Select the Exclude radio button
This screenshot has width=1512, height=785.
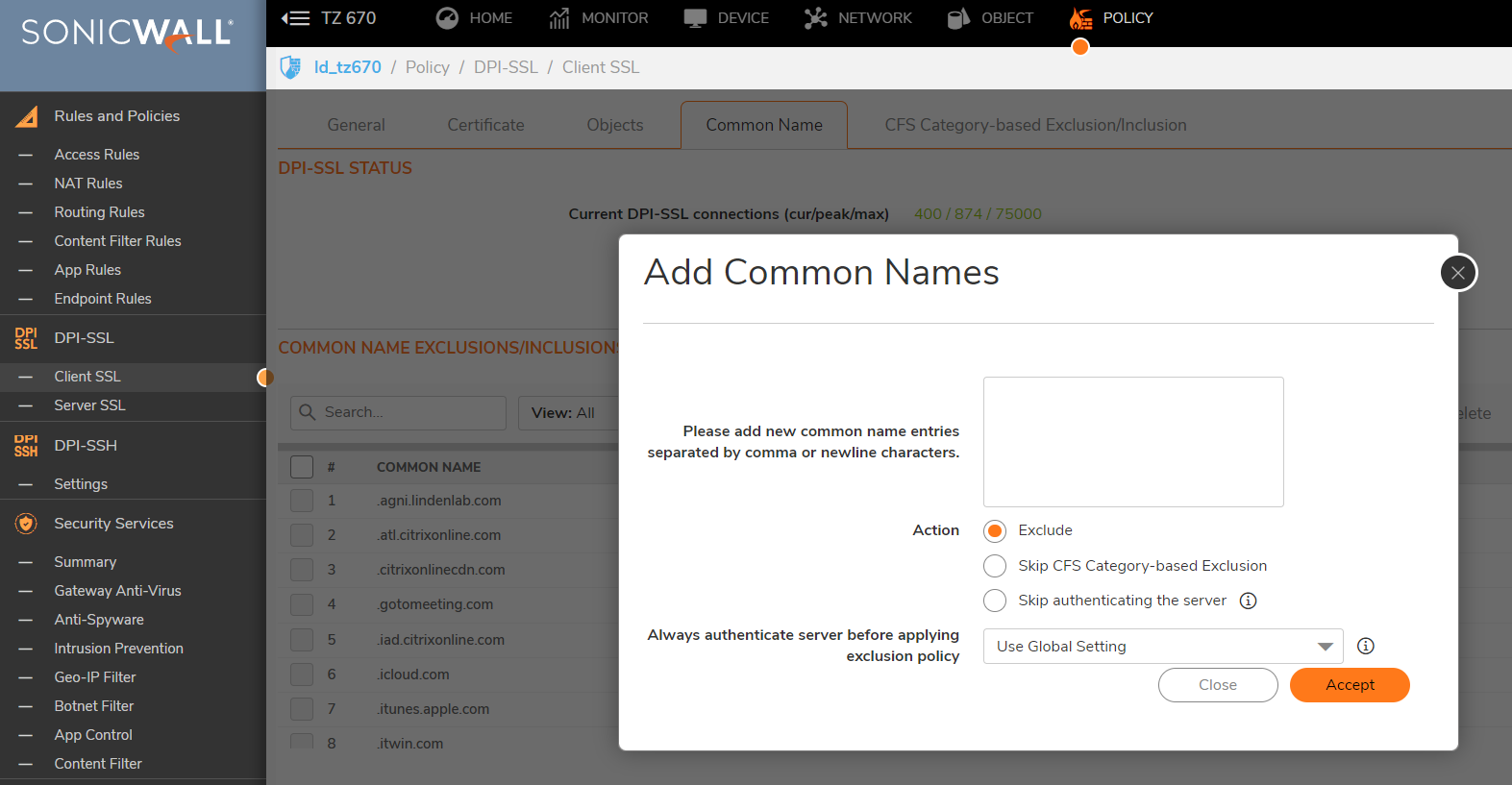[x=995, y=530]
